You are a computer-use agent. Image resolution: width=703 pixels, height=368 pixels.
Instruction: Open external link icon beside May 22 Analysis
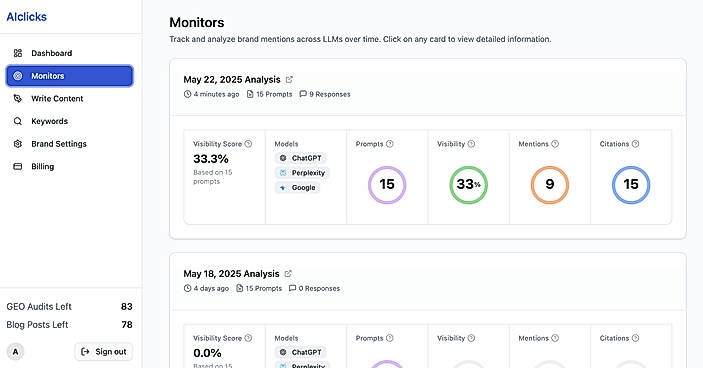(x=289, y=79)
